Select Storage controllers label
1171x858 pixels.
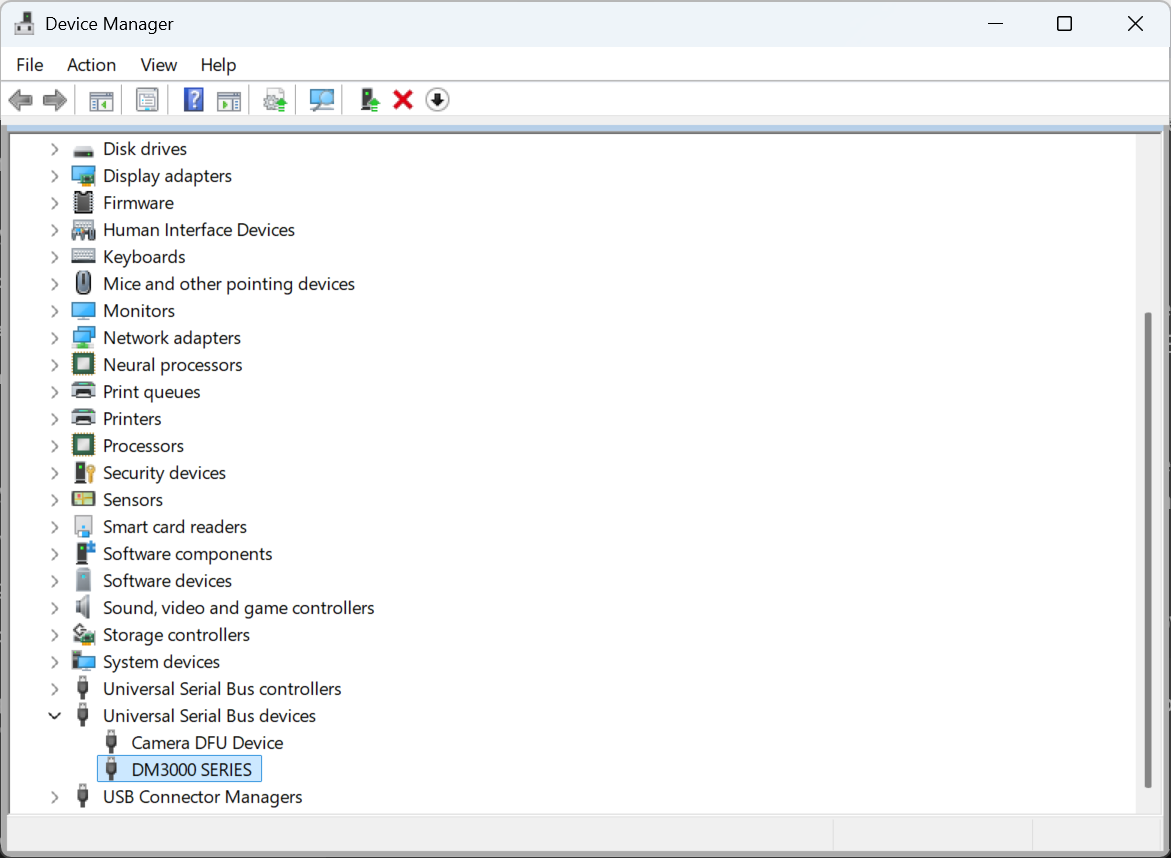pyautogui.click(x=176, y=635)
